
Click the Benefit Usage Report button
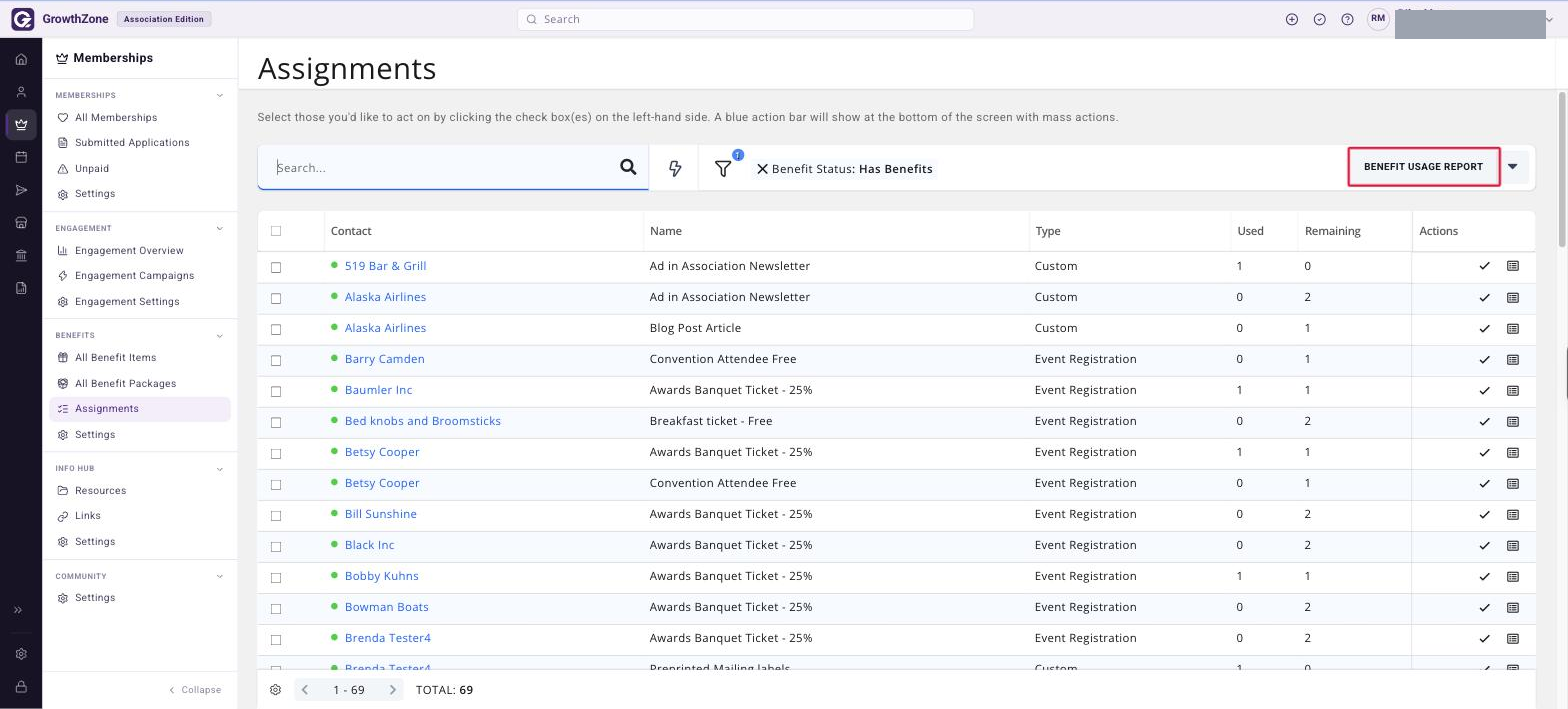click(1423, 167)
